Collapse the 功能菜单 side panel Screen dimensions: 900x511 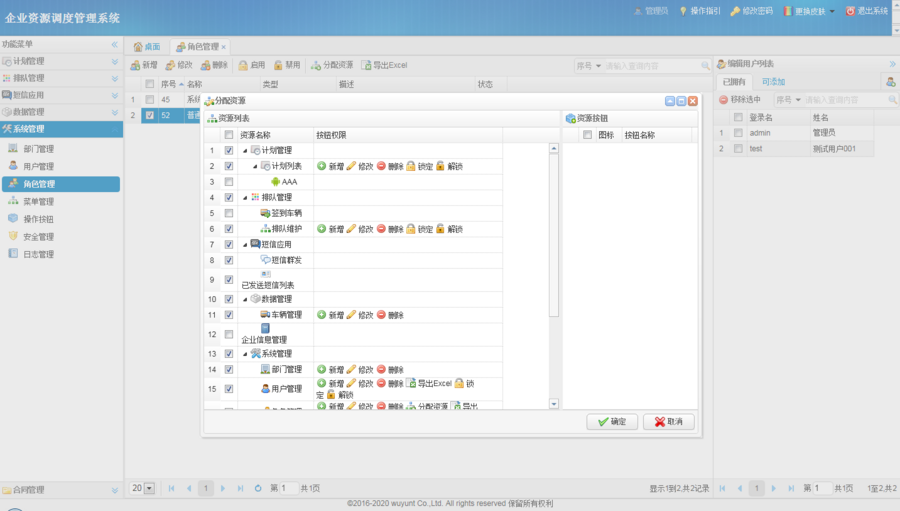(114, 44)
